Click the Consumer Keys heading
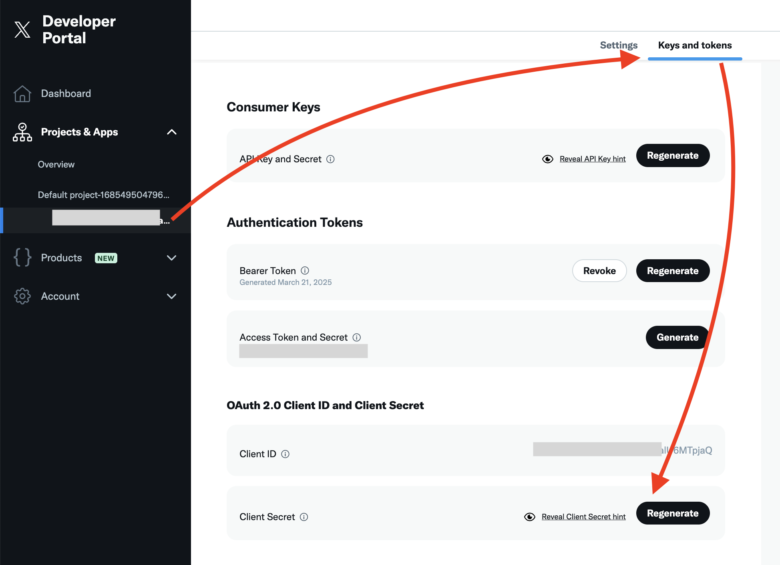 273,107
